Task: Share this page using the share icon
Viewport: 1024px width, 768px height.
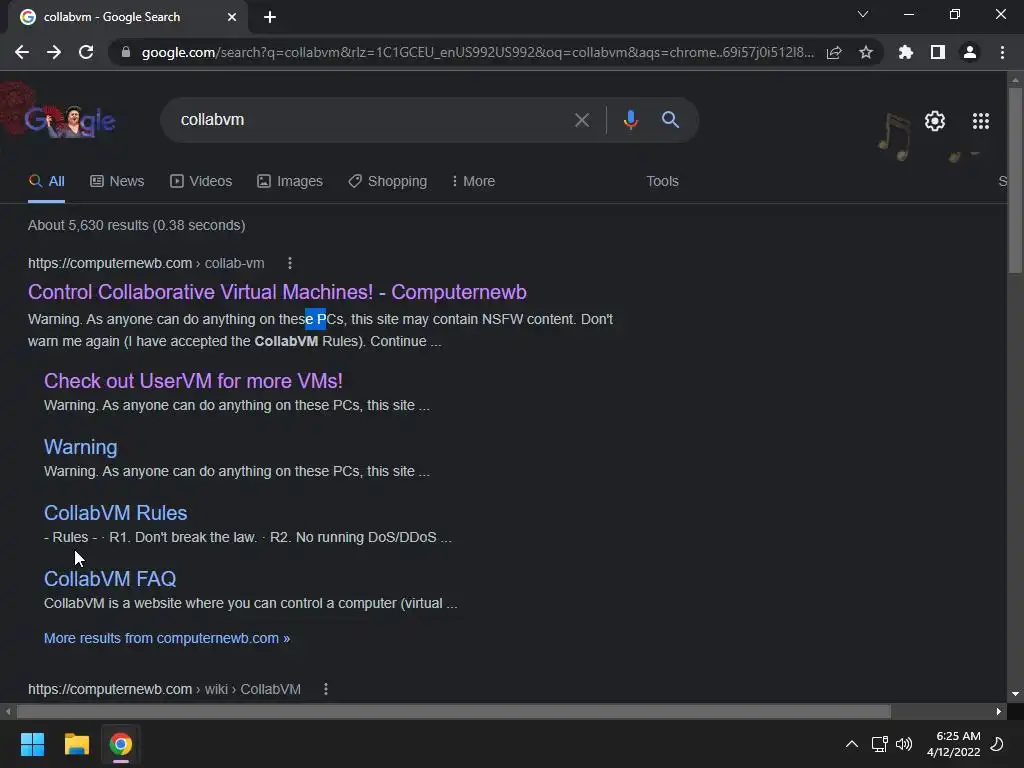Action: tap(834, 52)
